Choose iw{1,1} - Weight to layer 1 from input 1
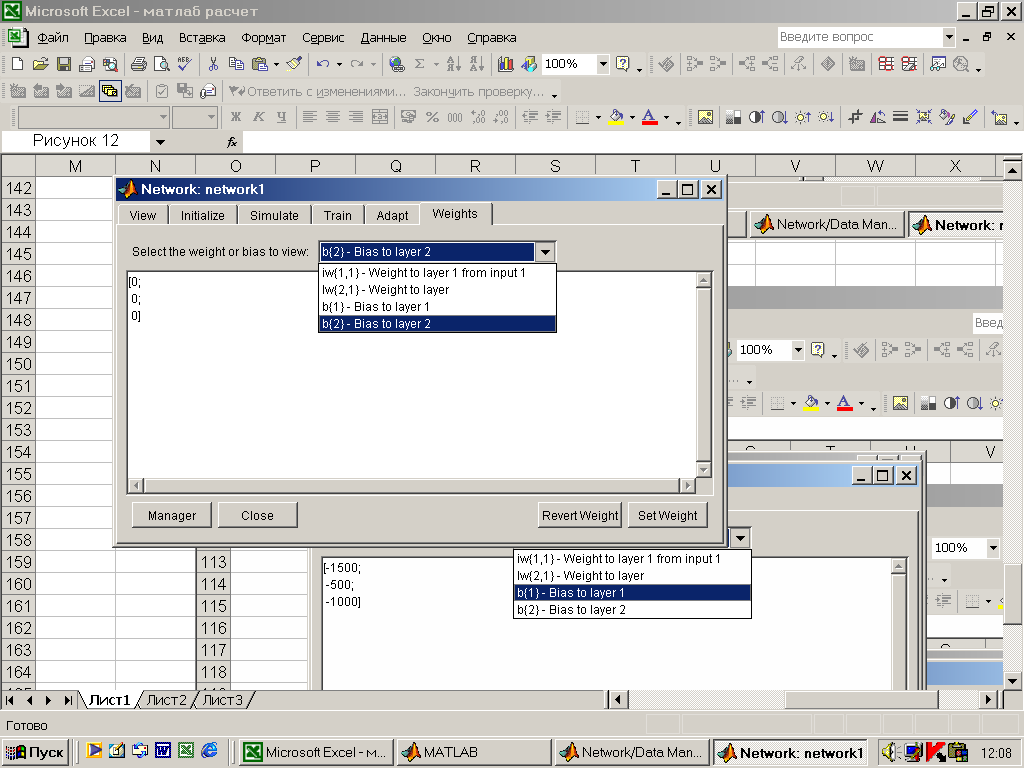This screenshot has width=1024, height=768. click(437, 273)
